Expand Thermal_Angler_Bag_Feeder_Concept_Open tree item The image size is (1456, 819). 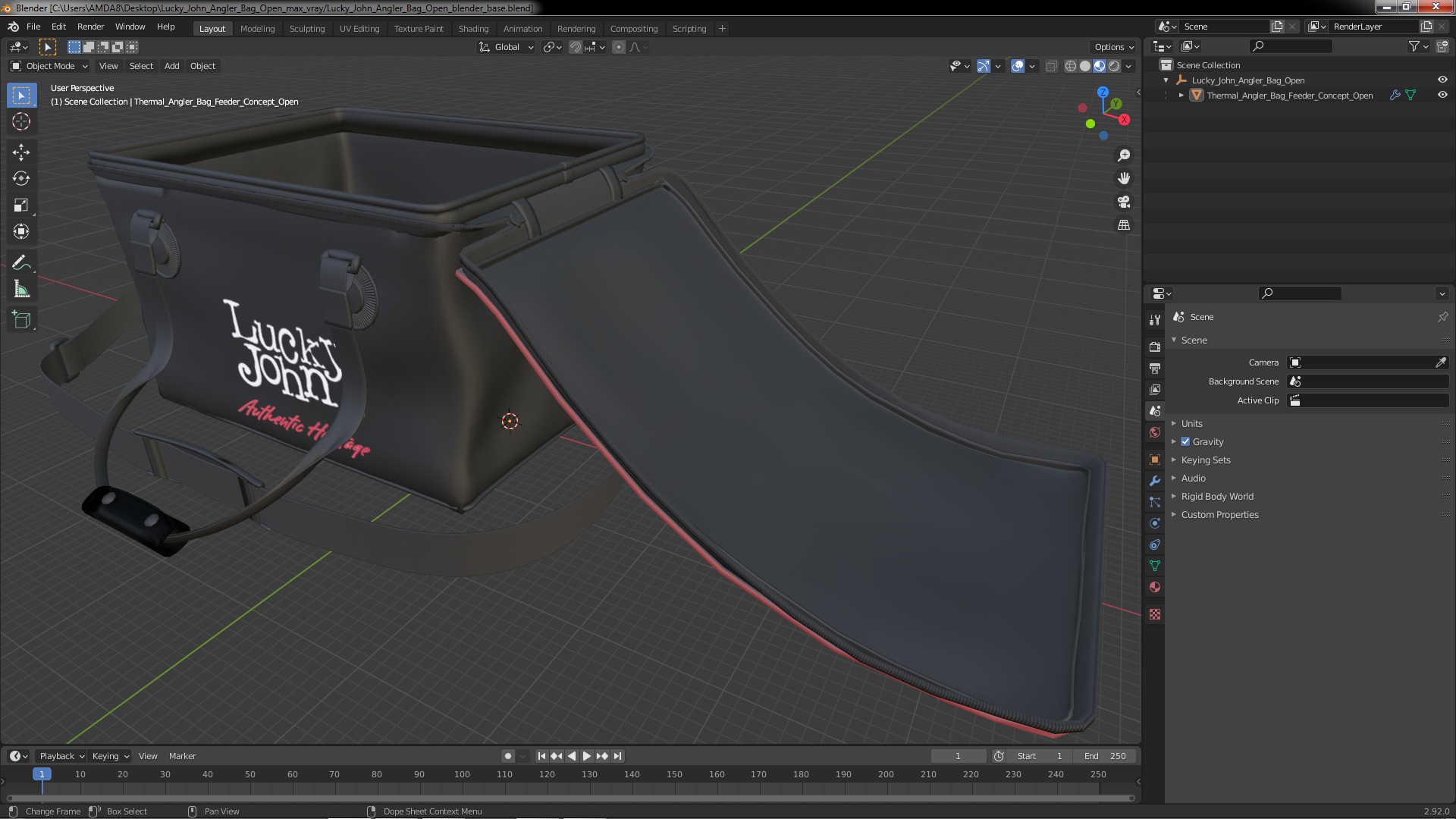1181,96
